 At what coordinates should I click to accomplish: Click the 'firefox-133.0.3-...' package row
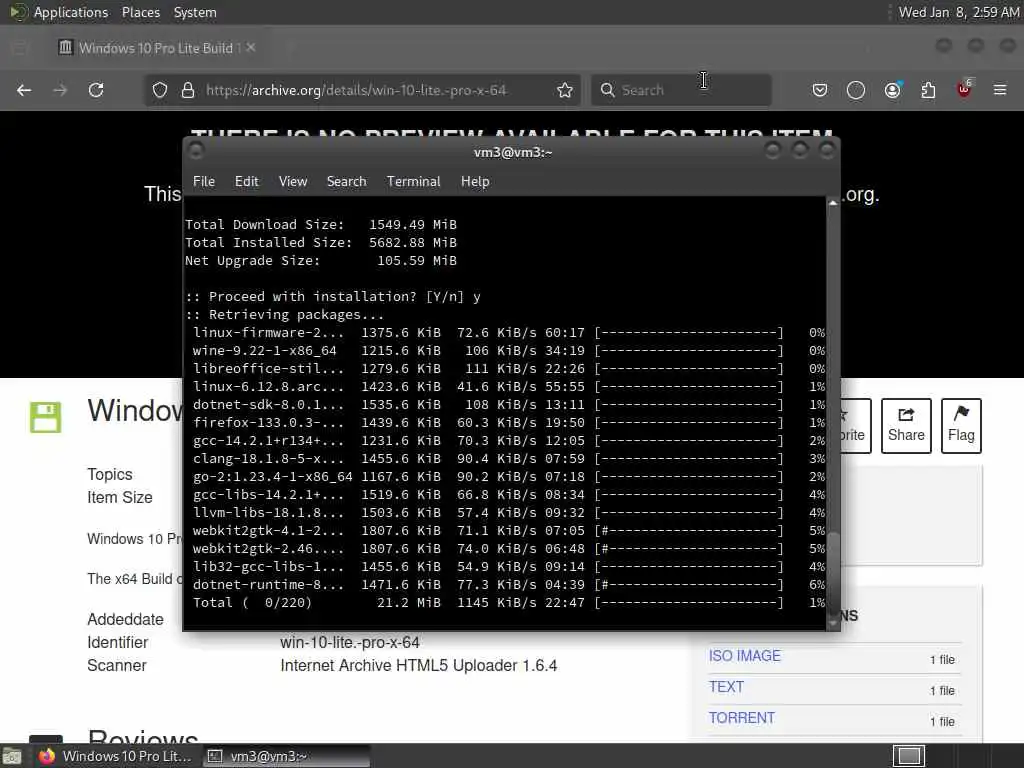click(508, 423)
